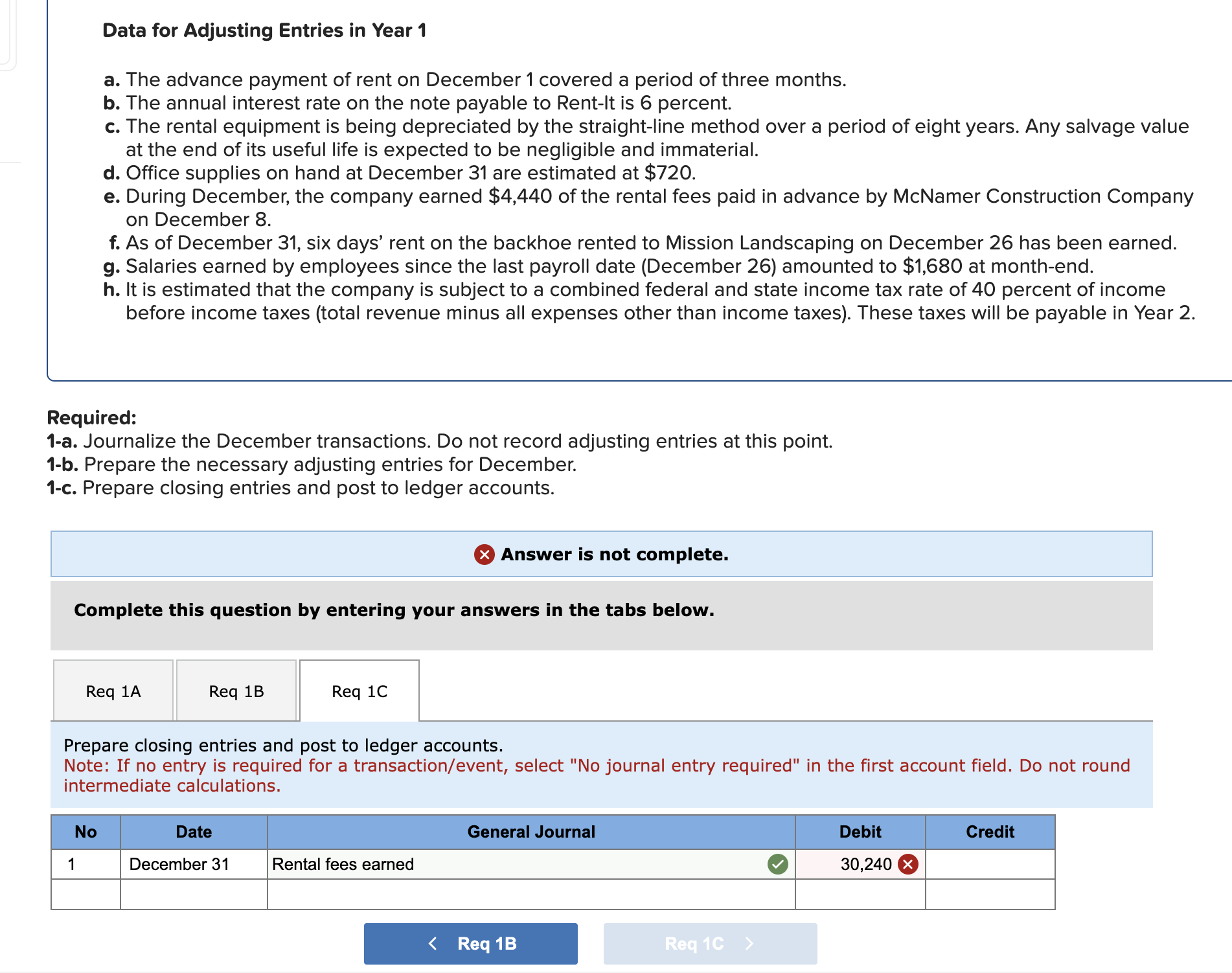Go back using the Req 1B button
Image resolution: width=1232 pixels, height=973 pixels.
click(471, 943)
